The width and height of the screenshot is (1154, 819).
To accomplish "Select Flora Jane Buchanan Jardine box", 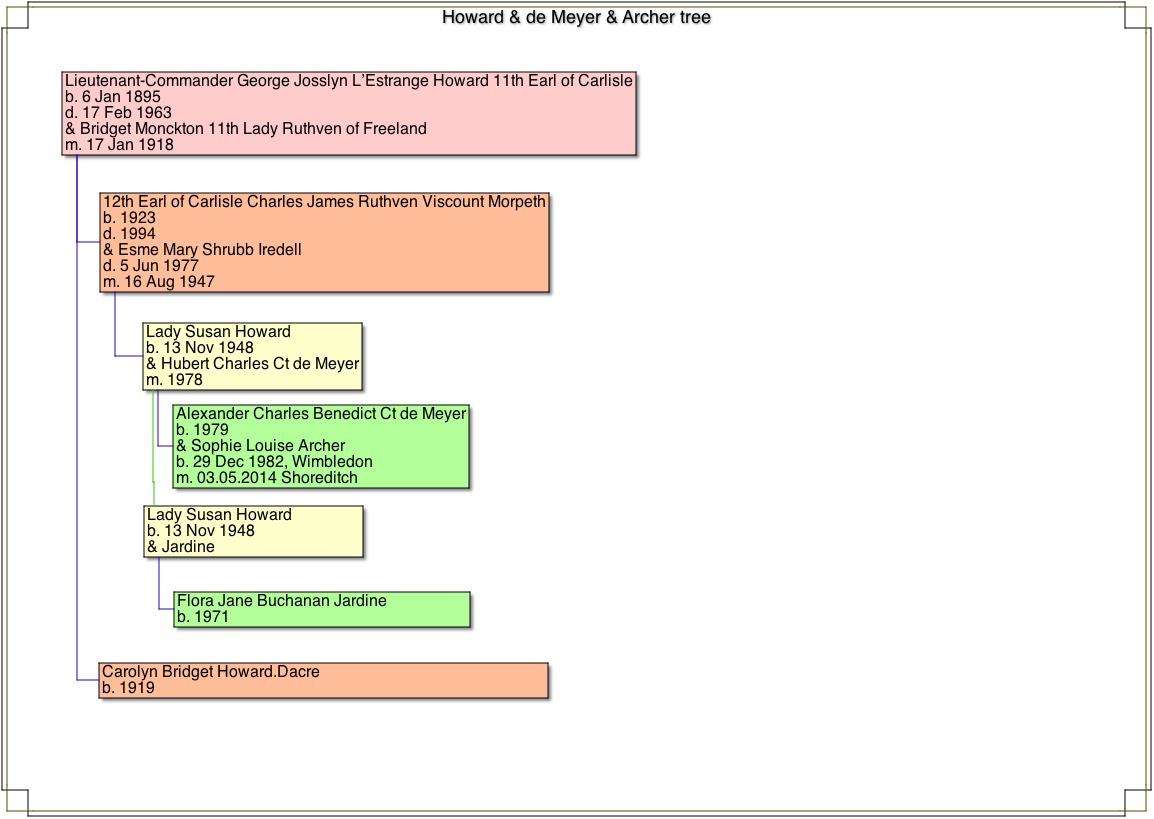I will [x=322, y=609].
